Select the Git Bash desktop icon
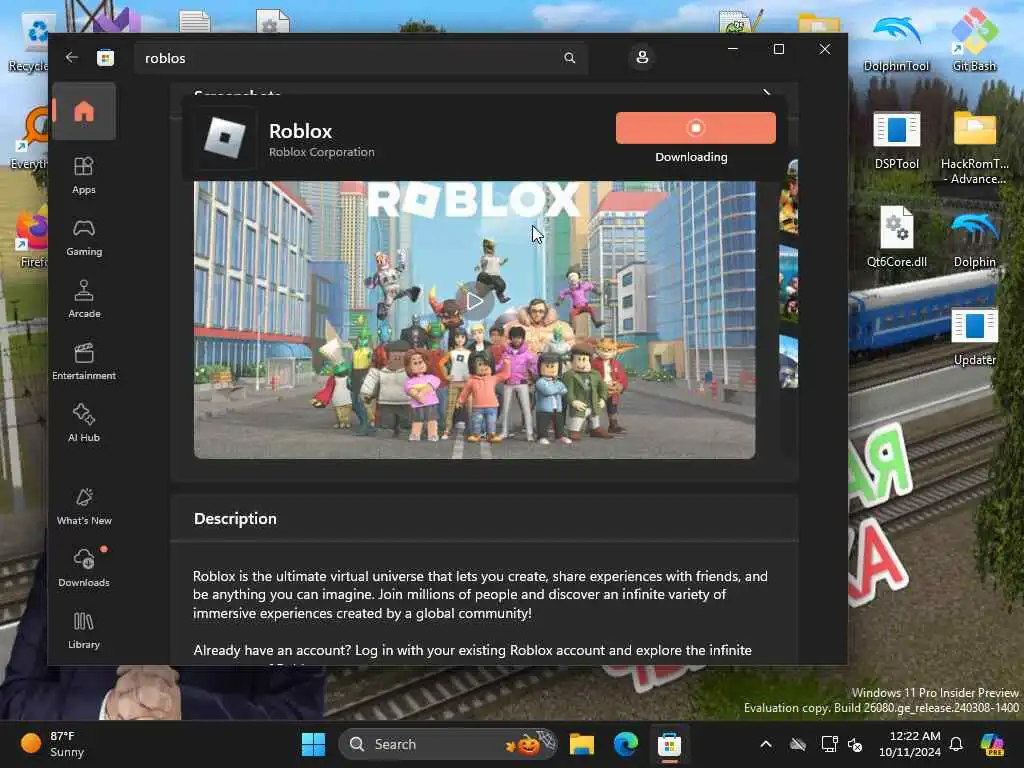 (x=974, y=39)
